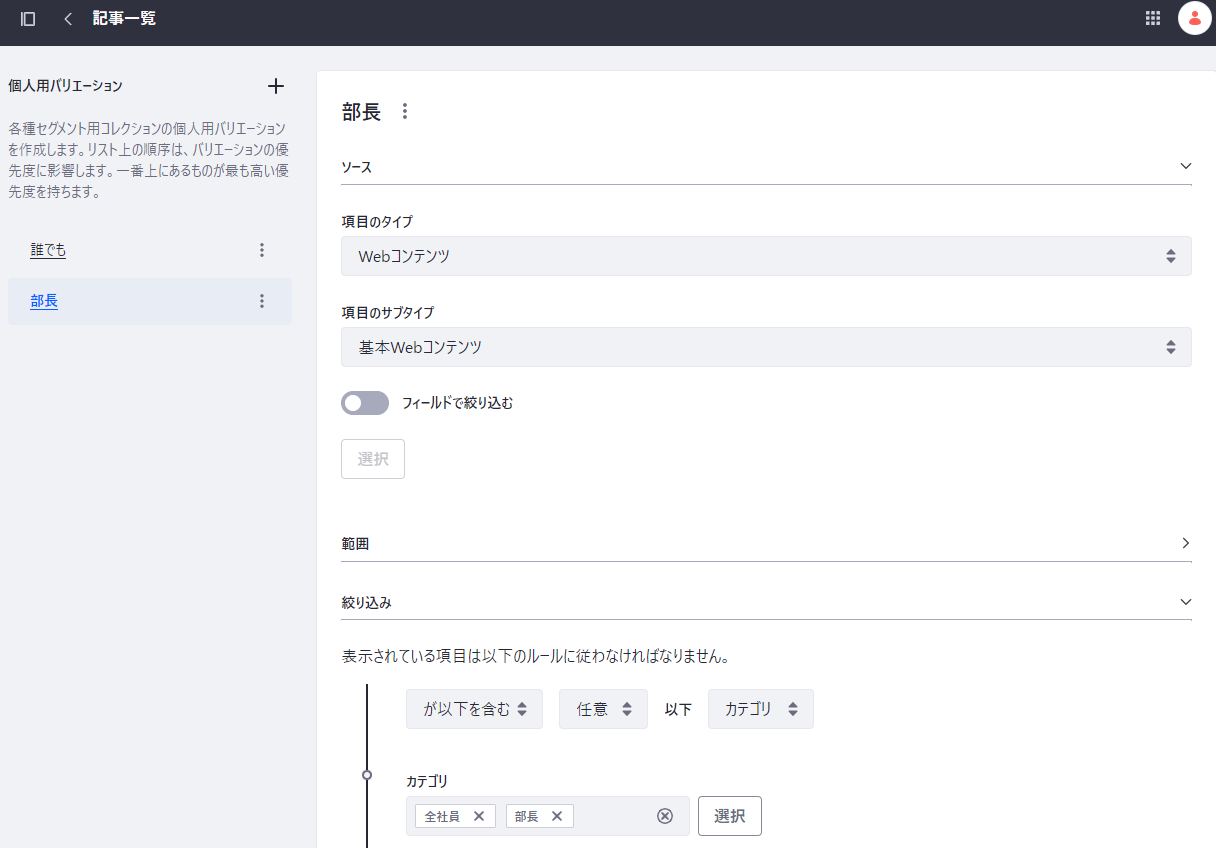1216x848 pixels.
Task: Open the 項目のサブタイプ dropdown
Action: tap(766, 347)
